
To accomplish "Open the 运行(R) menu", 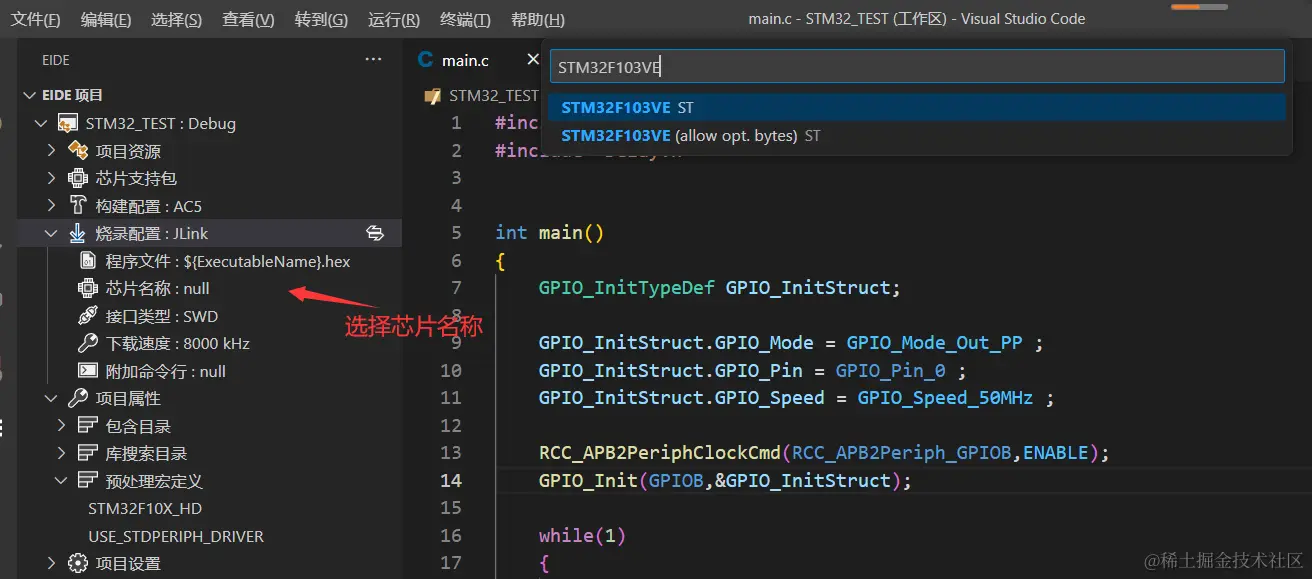I will coord(394,19).
